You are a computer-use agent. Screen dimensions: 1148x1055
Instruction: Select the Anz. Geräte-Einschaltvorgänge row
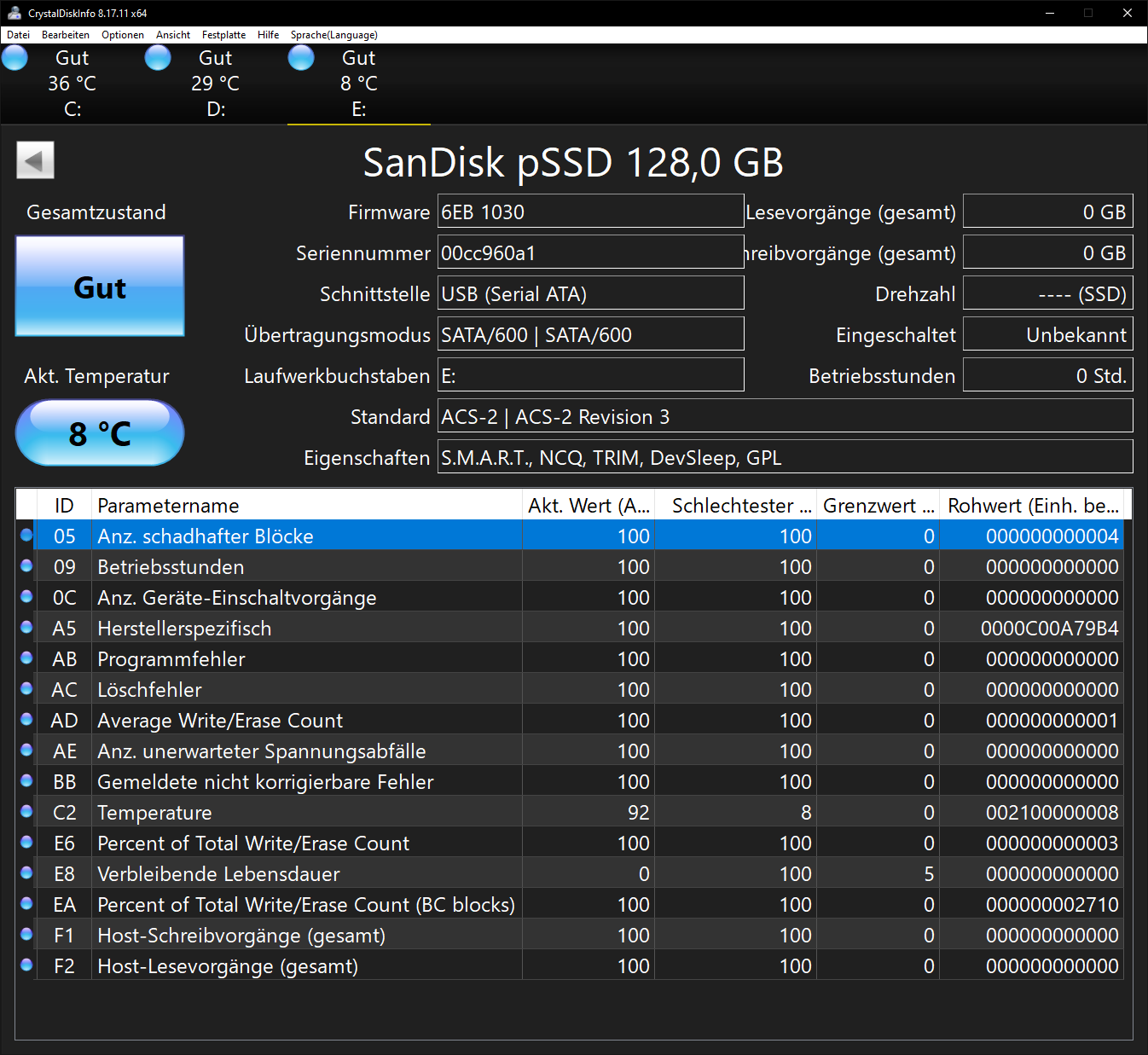[570, 597]
